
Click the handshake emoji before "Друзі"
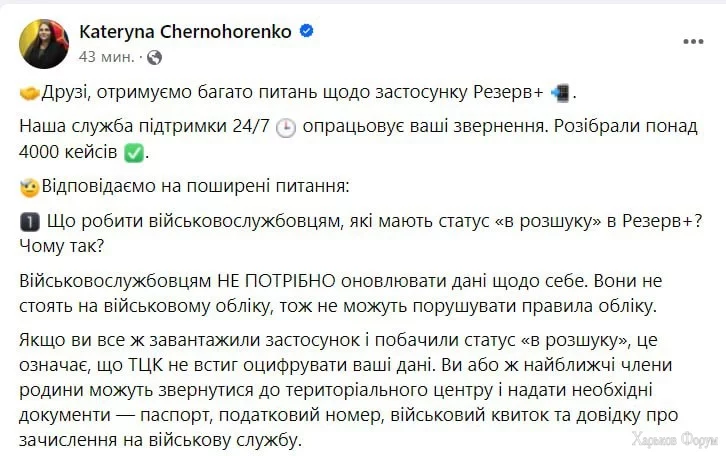click(x=28, y=93)
